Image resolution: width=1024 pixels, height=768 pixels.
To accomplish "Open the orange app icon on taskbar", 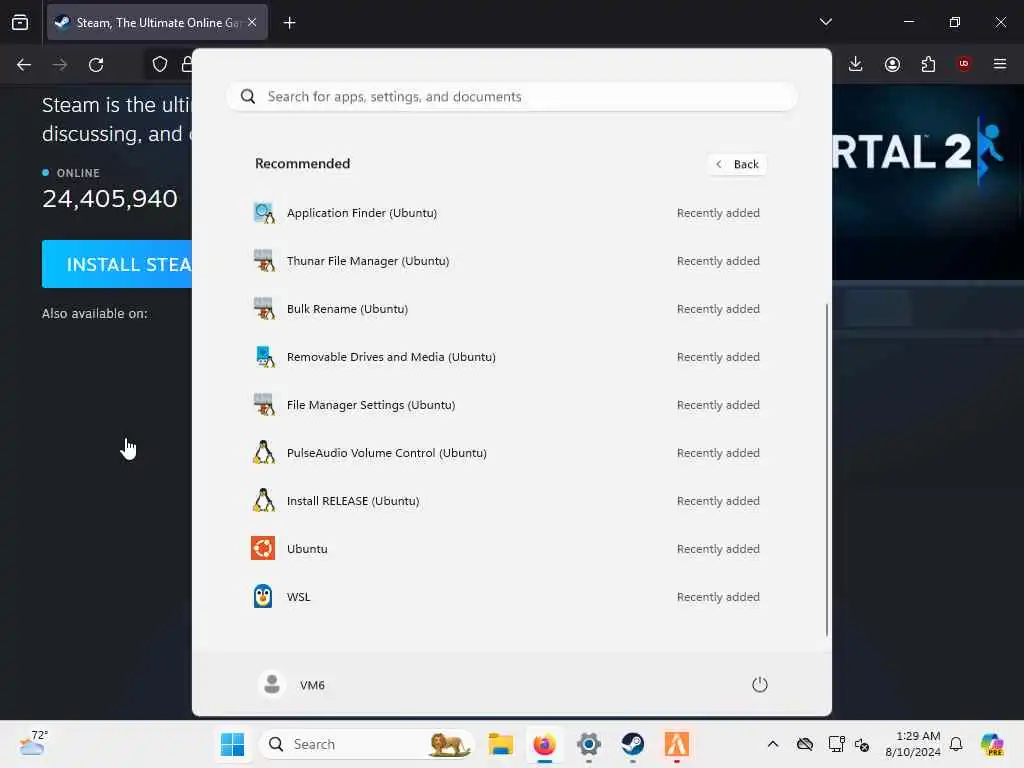I will click(677, 744).
